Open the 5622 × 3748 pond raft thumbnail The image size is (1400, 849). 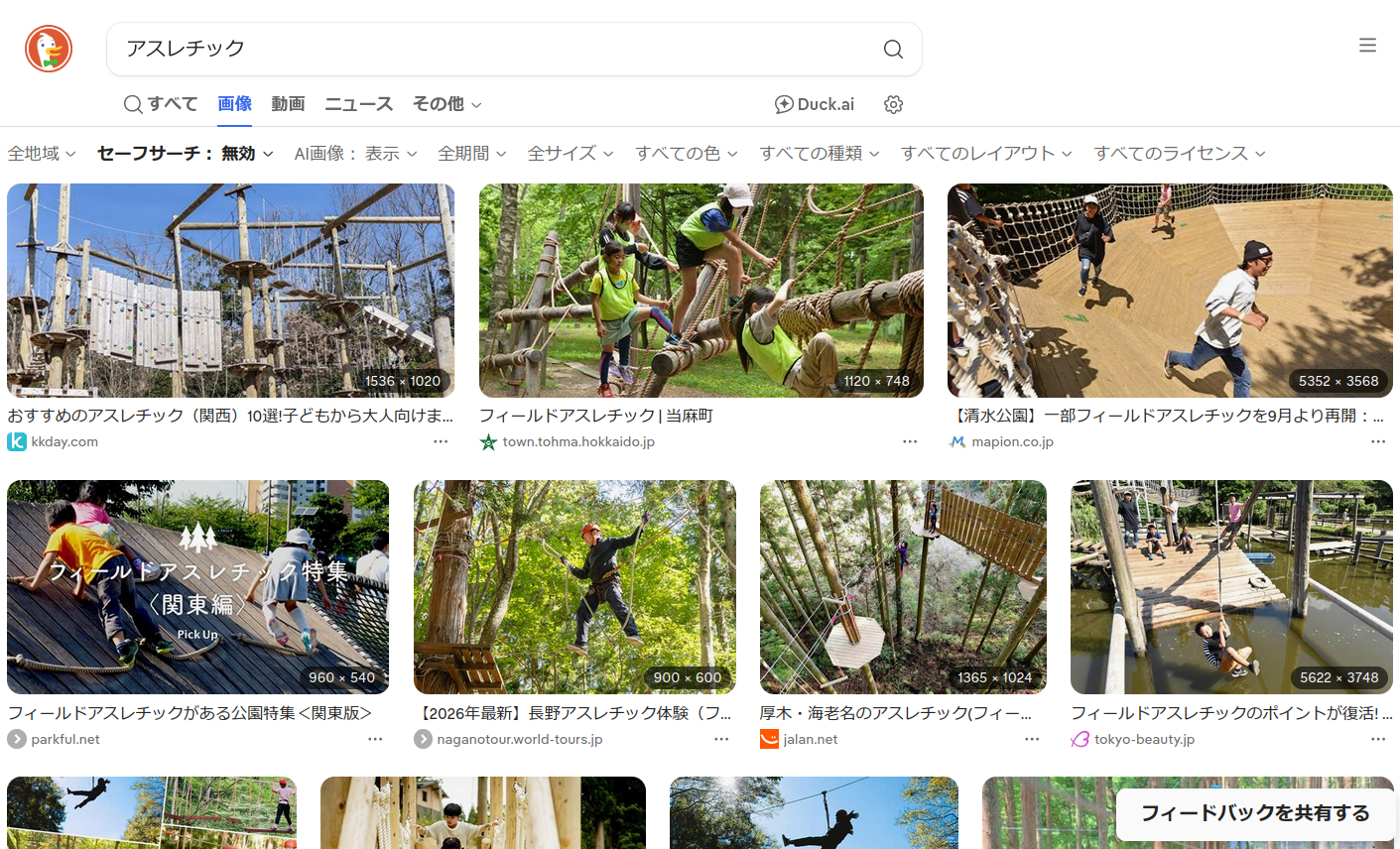pos(1231,587)
